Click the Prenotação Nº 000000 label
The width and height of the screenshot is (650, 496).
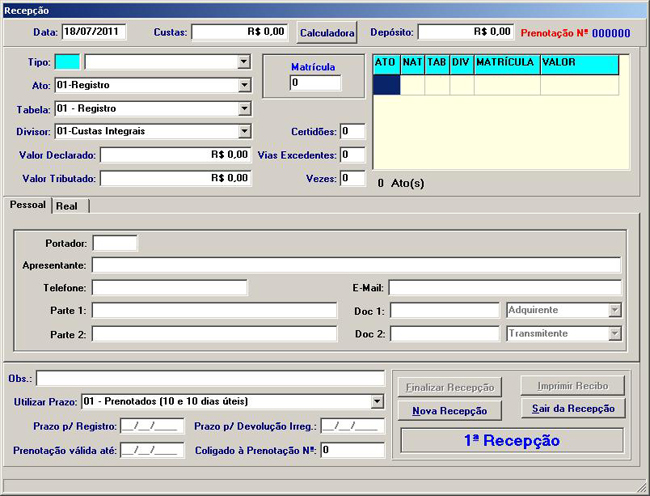tap(575, 33)
